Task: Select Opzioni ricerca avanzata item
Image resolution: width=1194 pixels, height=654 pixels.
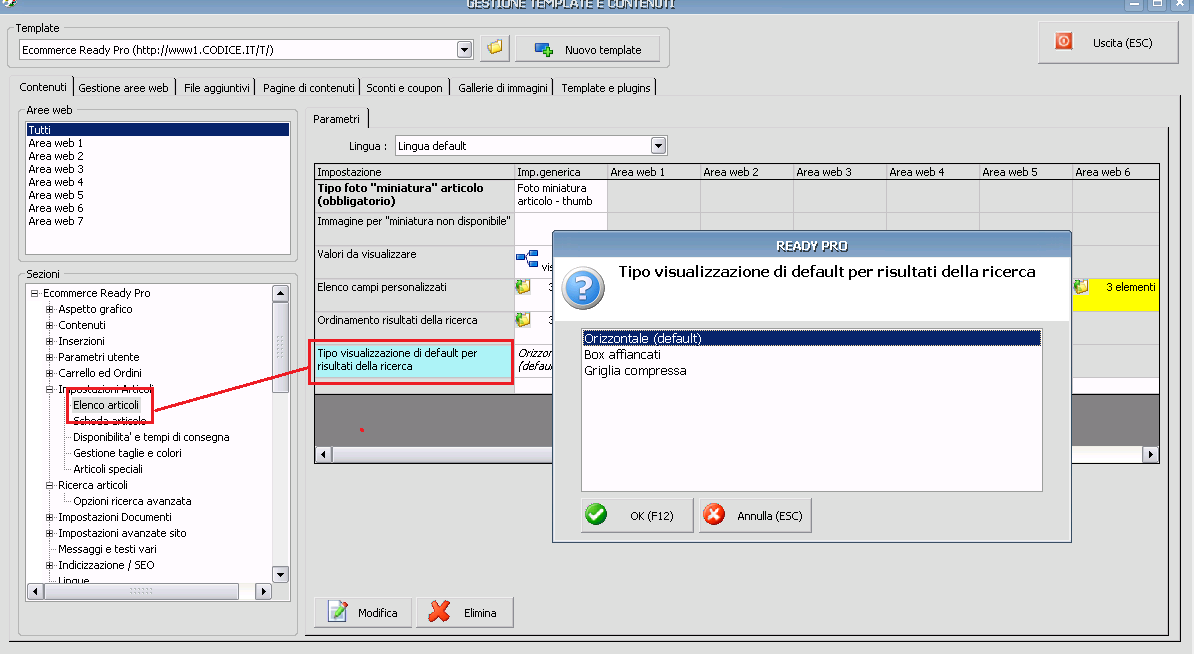Action: pos(132,501)
